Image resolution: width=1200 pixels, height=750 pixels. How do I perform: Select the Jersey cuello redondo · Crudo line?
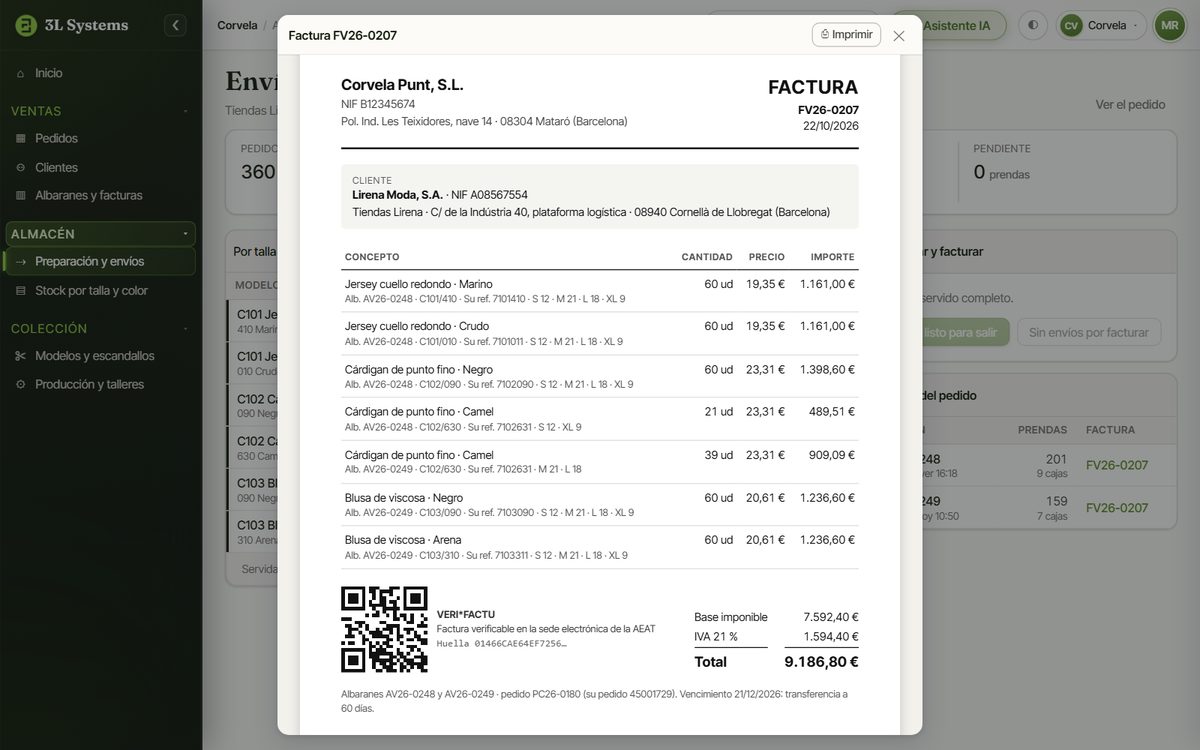[600, 333]
